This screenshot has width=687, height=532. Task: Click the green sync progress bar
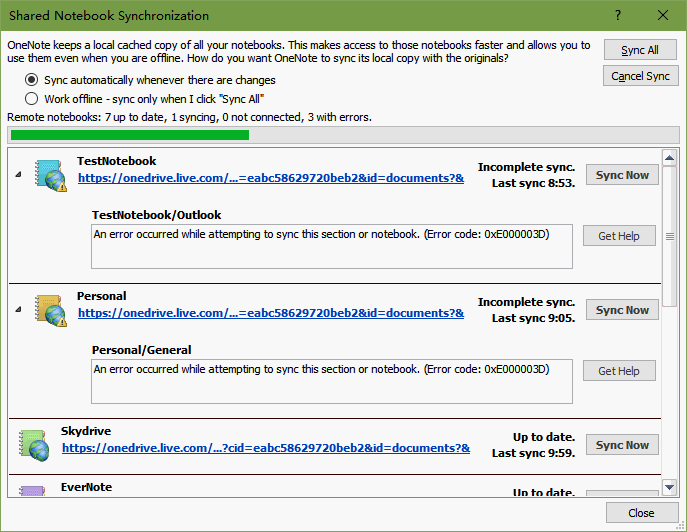point(130,135)
